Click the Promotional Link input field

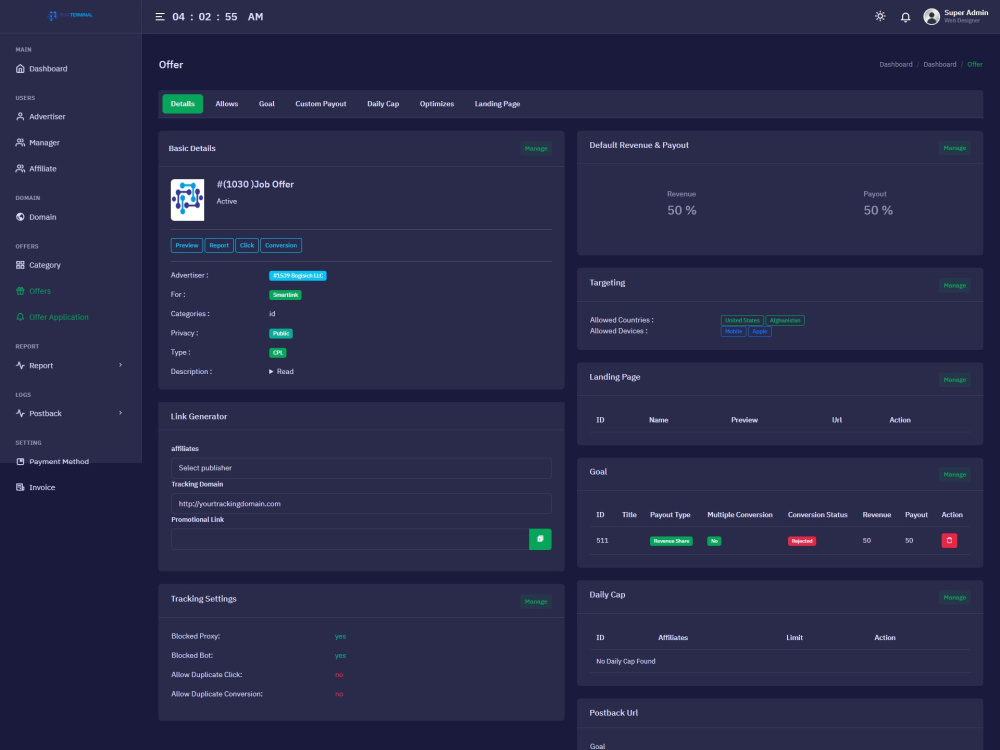pos(349,539)
